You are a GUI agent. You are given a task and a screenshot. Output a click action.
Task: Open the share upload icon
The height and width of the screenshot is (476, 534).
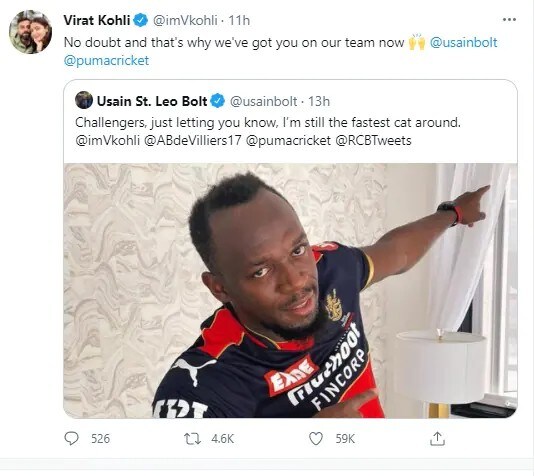tap(437, 439)
